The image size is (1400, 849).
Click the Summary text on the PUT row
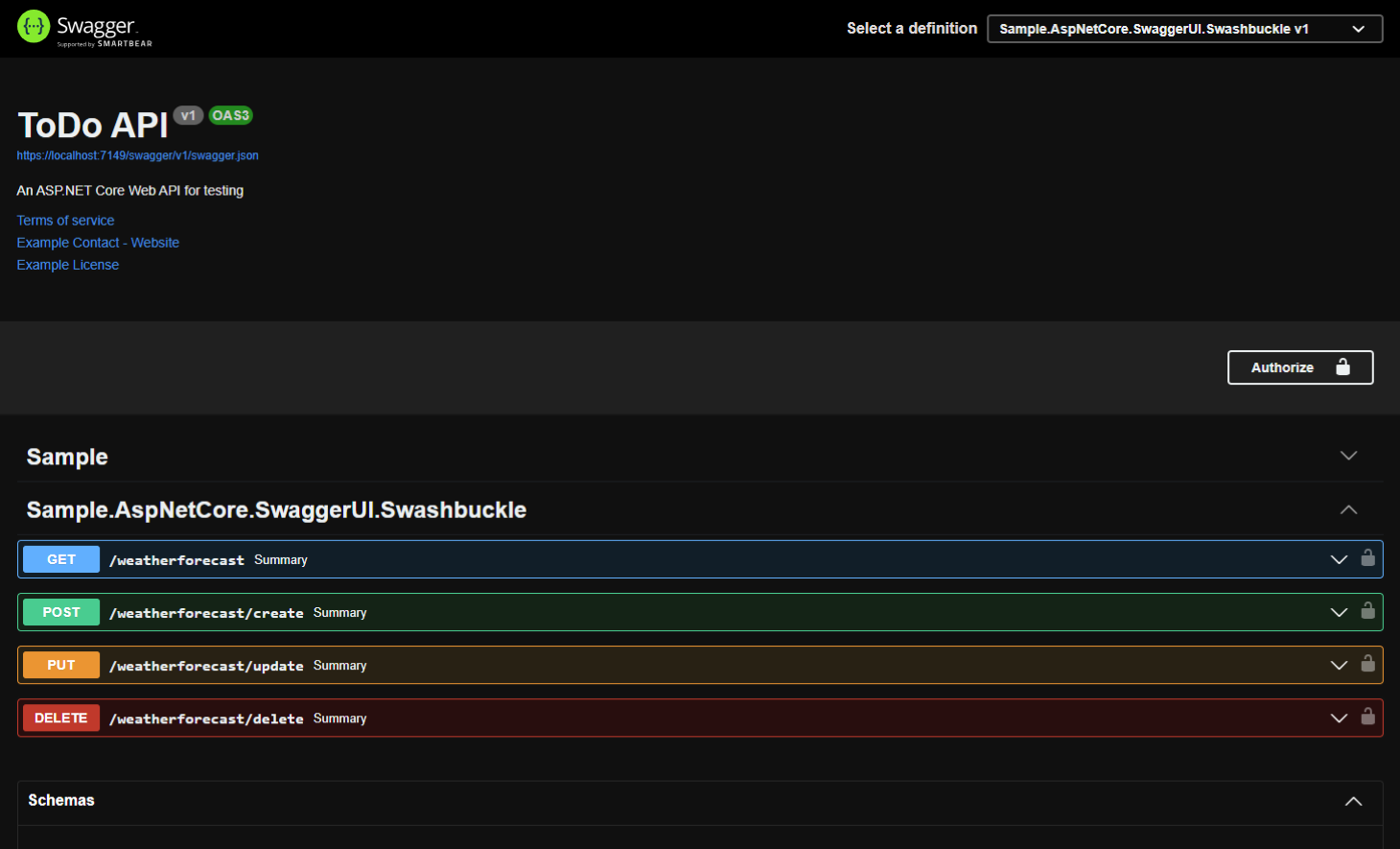tap(340, 665)
